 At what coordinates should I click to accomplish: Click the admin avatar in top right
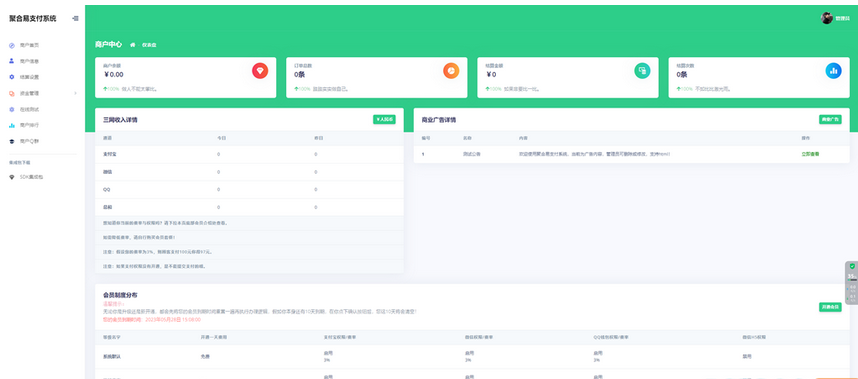coord(826,18)
